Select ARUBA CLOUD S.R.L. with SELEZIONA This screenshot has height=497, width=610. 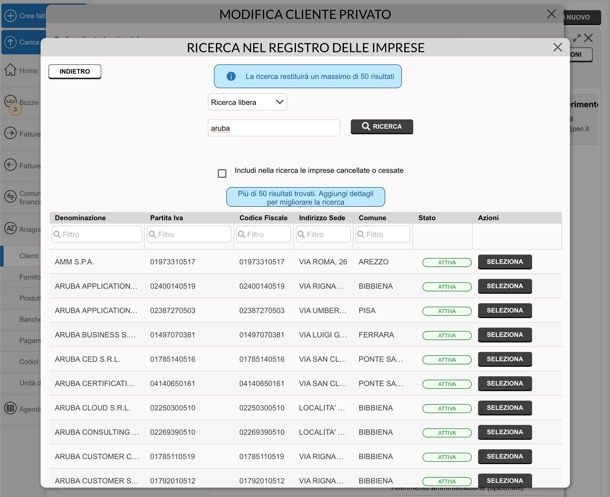click(x=505, y=408)
